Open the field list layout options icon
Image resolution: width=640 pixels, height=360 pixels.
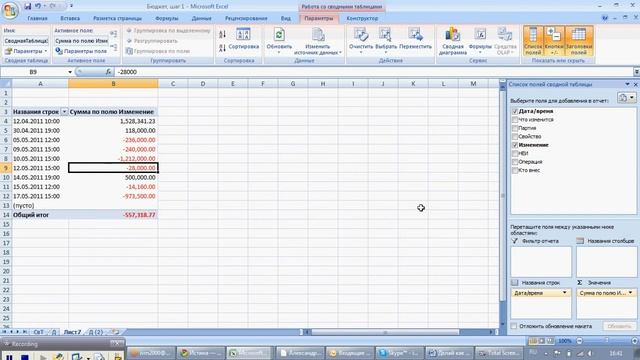(627, 98)
